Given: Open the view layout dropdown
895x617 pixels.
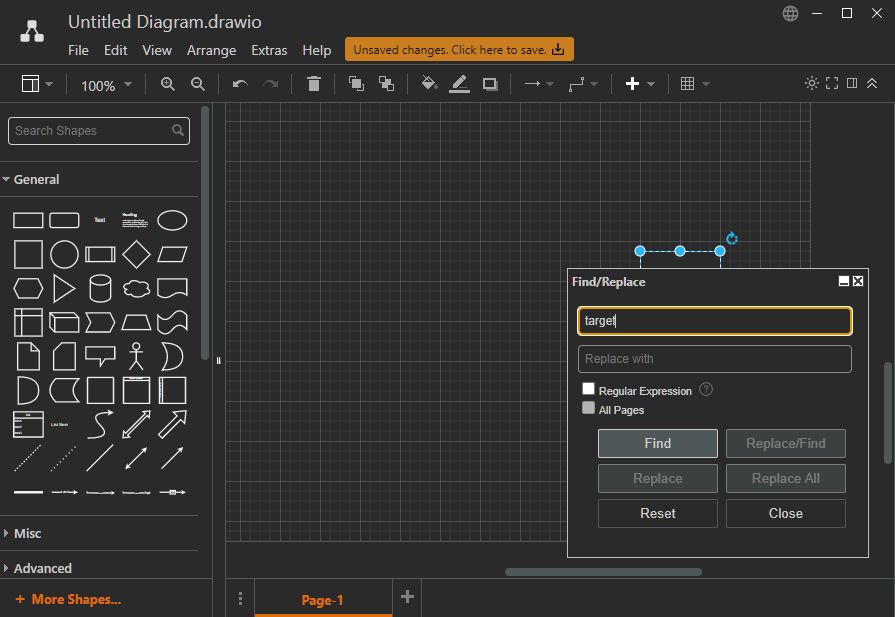Looking at the screenshot, I should pos(37,84).
